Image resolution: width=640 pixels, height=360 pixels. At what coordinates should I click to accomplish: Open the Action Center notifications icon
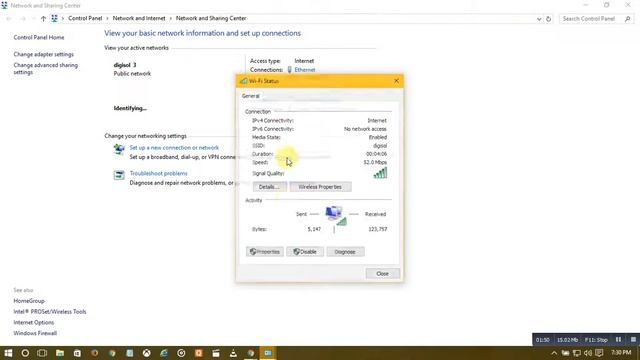(x=599, y=353)
